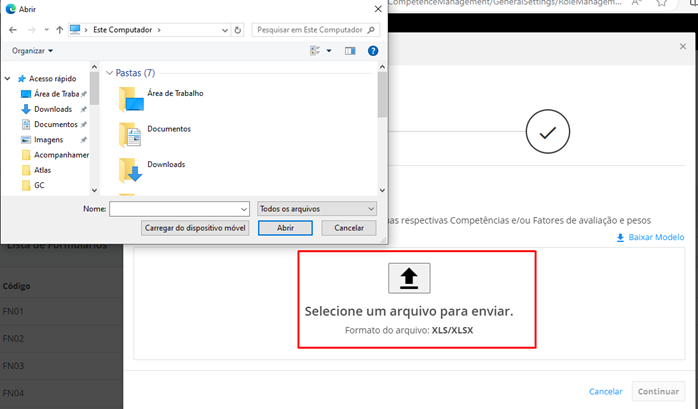Click the Nome file name field
Image resolution: width=698 pixels, height=409 pixels.
click(178, 208)
